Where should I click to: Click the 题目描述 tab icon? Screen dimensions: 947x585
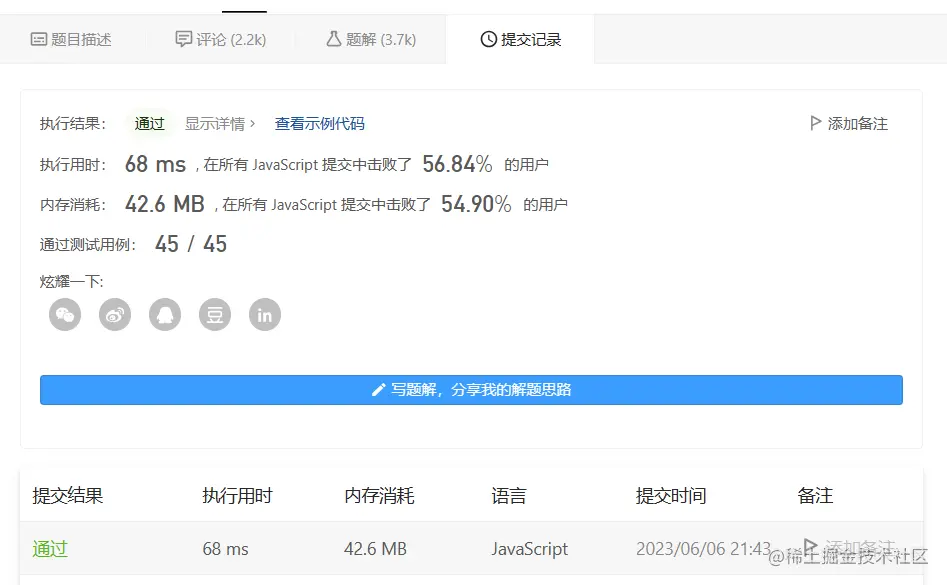(x=39, y=40)
